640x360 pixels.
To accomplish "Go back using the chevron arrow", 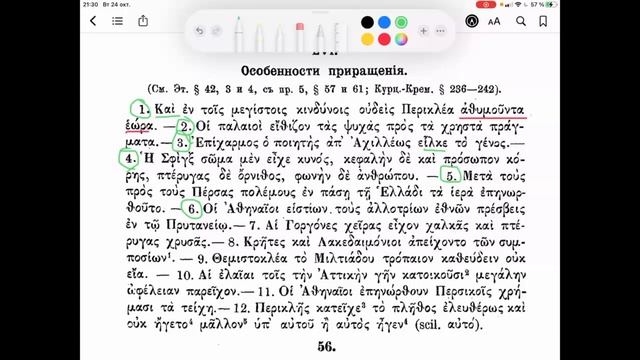I will (x=93, y=21).
